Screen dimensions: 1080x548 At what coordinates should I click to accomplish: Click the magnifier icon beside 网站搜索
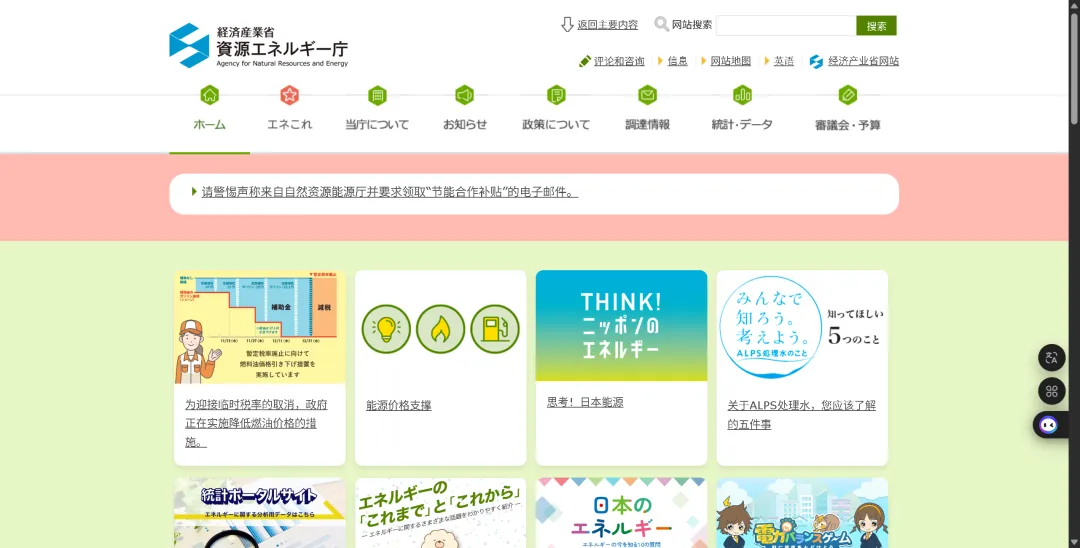click(x=661, y=24)
